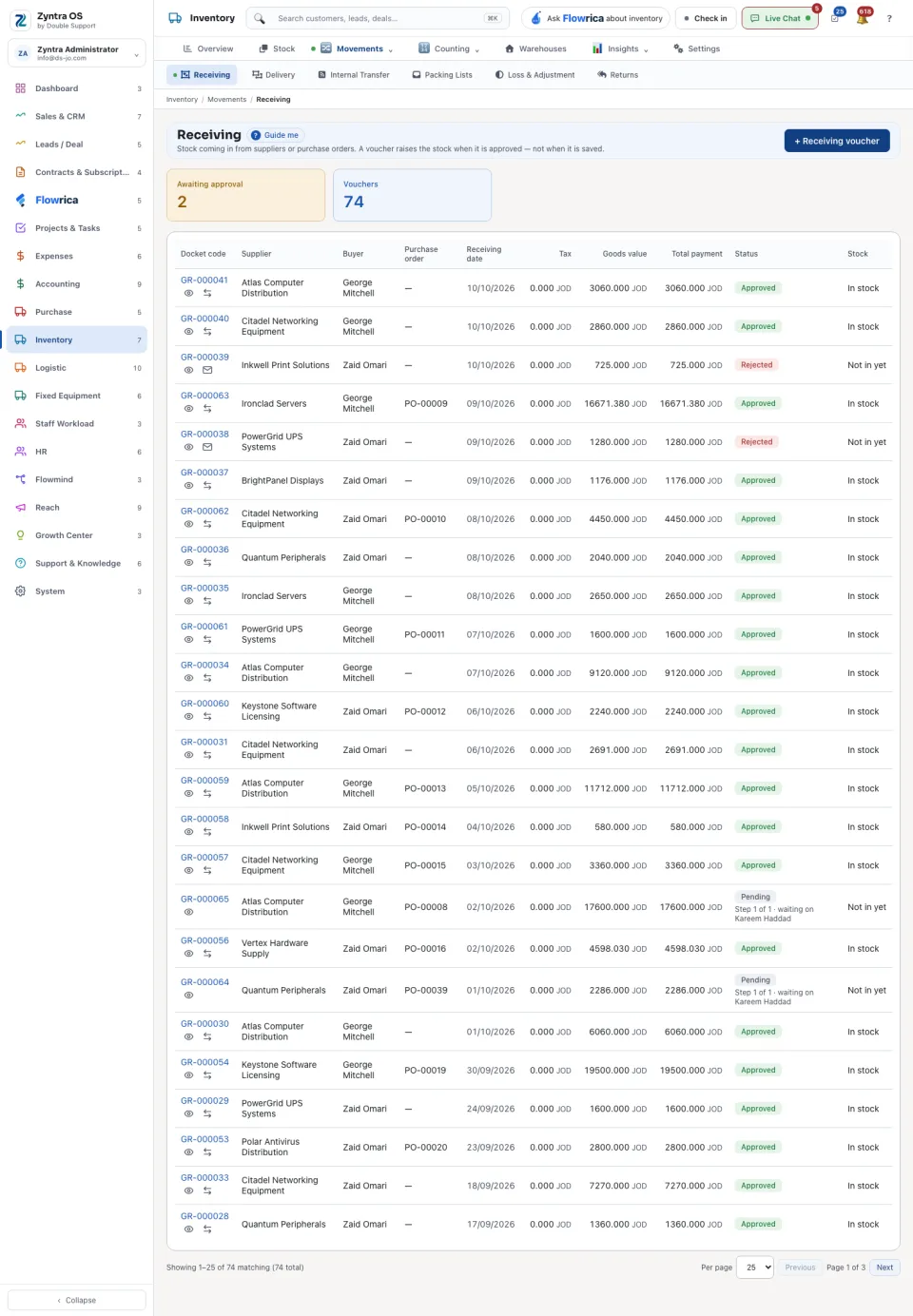The height and width of the screenshot is (1316, 913).
Task: Click the Check in button
Action: tap(705, 18)
